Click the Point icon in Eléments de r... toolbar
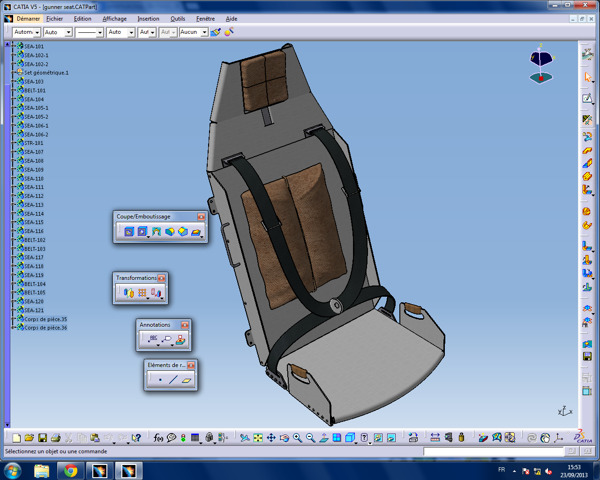 (160, 380)
